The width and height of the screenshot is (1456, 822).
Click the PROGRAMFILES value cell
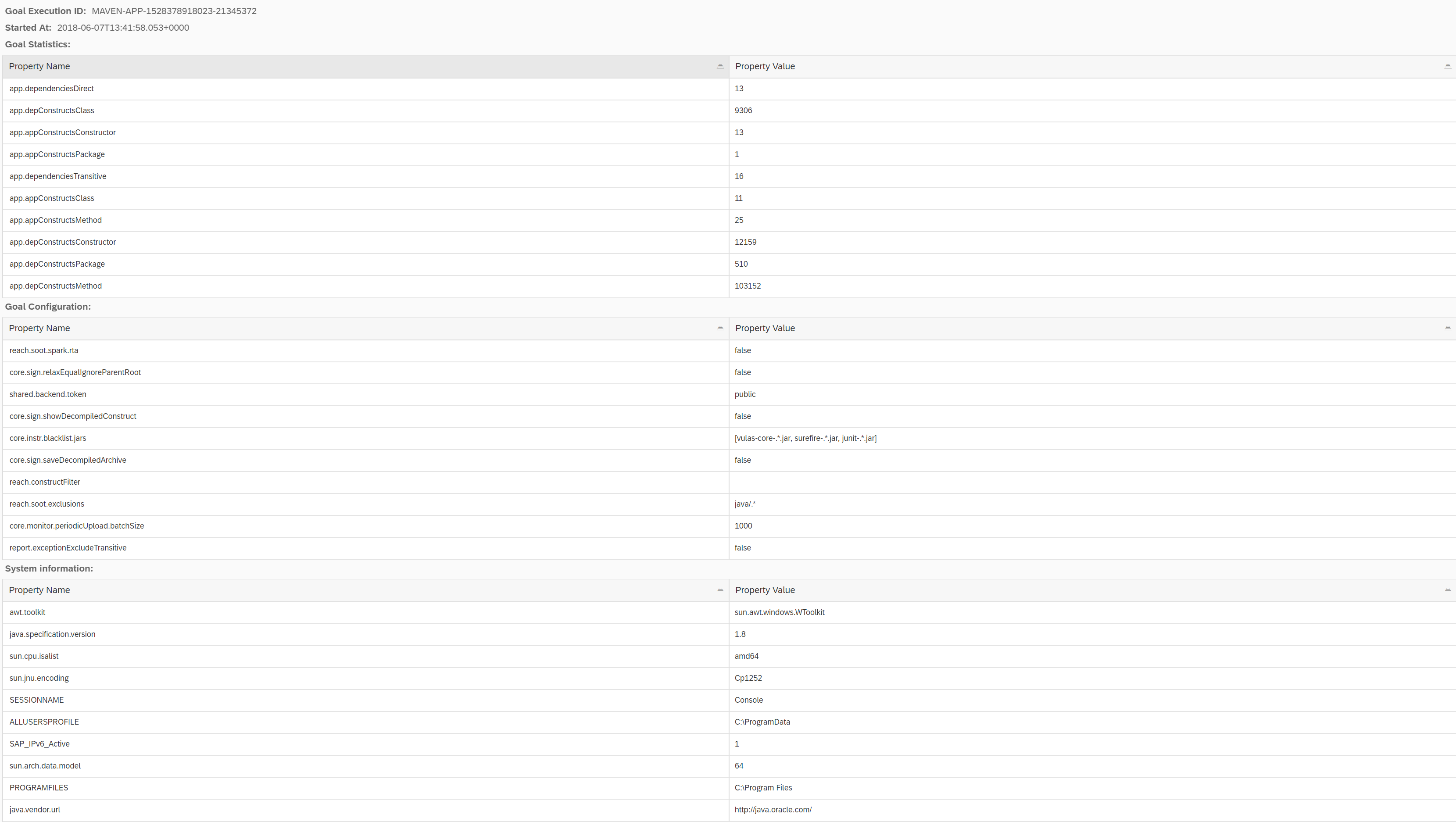pyautogui.click(x=763, y=787)
